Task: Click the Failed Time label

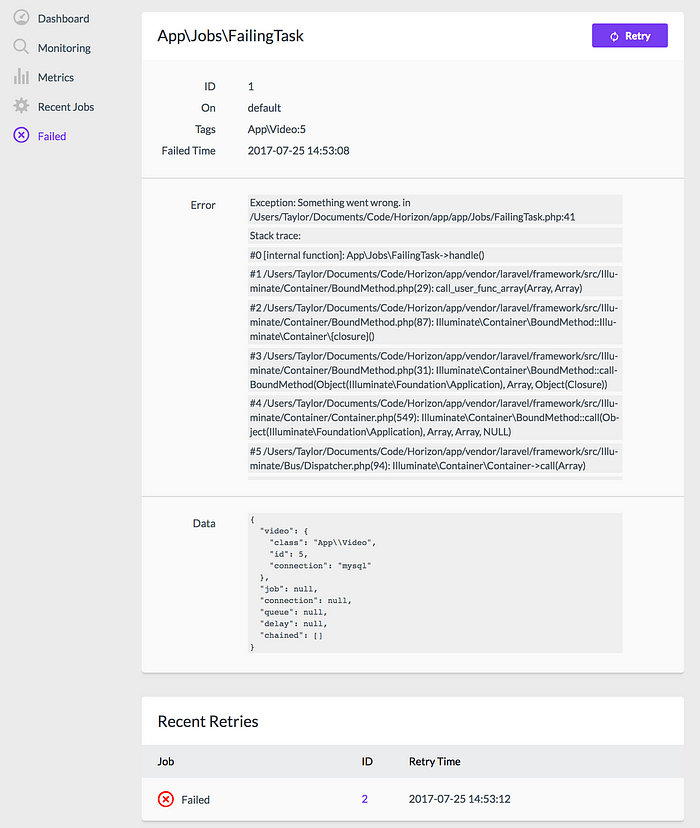Action: pyautogui.click(x=188, y=151)
